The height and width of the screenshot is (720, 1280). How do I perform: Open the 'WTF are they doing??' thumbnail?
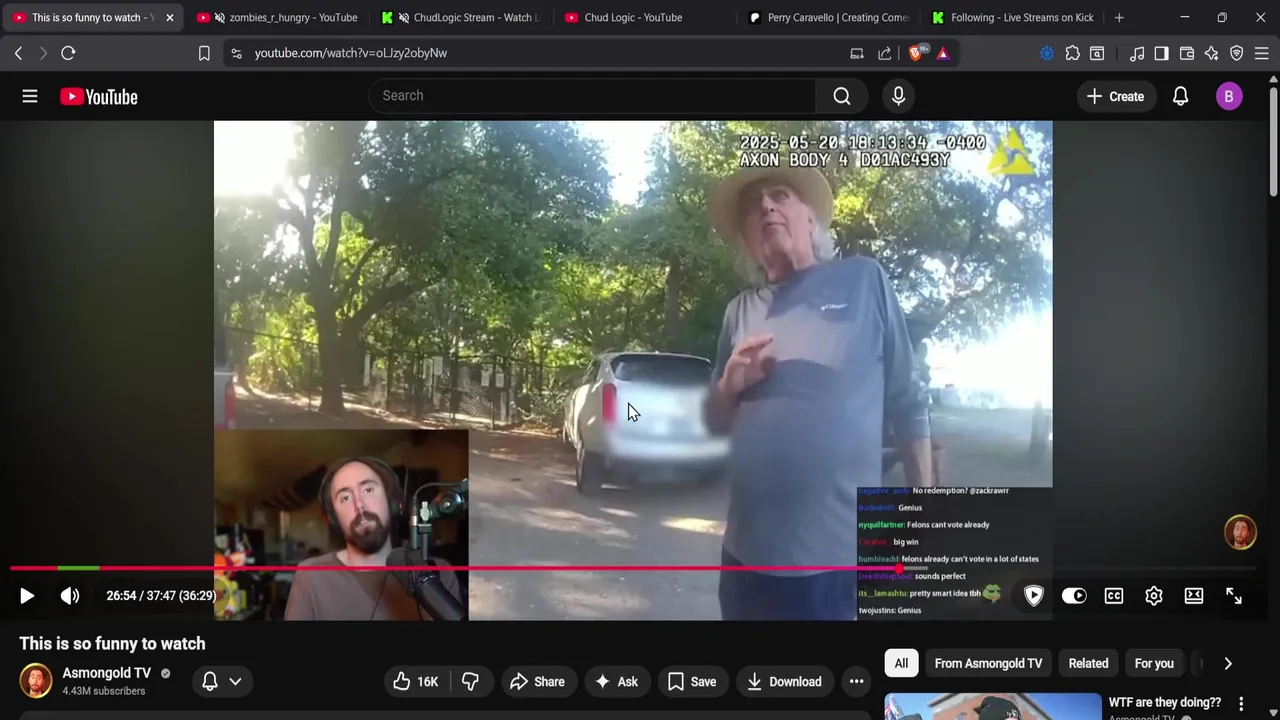(993, 707)
